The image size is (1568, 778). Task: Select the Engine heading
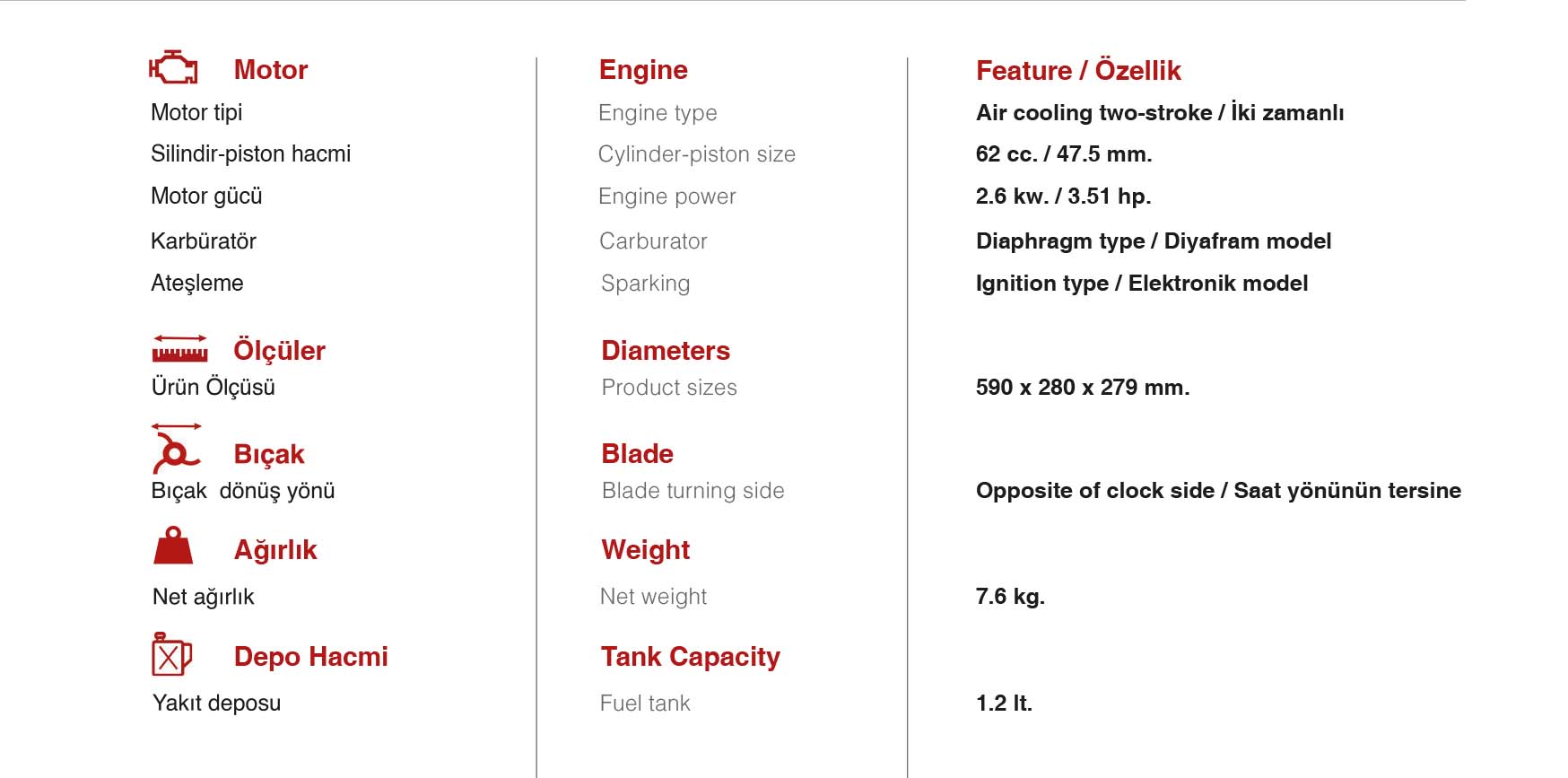(643, 70)
